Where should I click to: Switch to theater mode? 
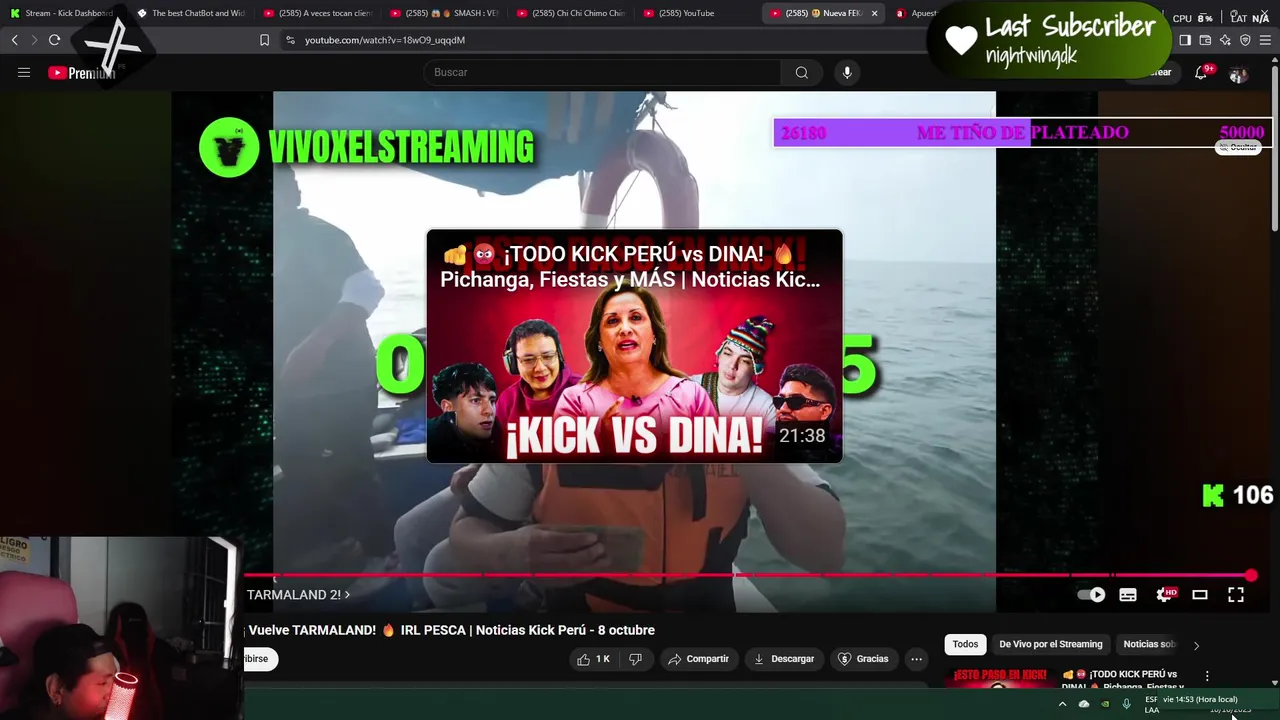(x=1200, y=595)
